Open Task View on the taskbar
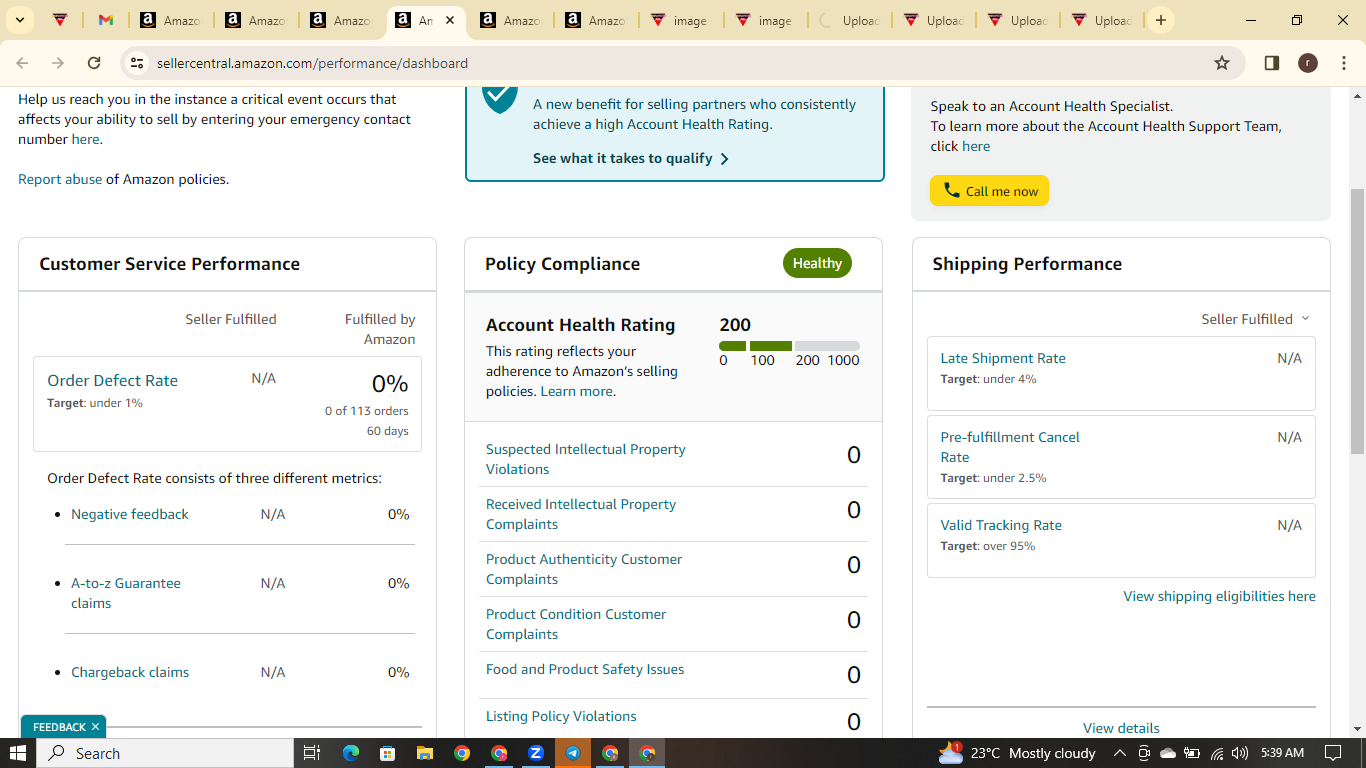The height and width of the screenshot is (768, 1366). 311,753
